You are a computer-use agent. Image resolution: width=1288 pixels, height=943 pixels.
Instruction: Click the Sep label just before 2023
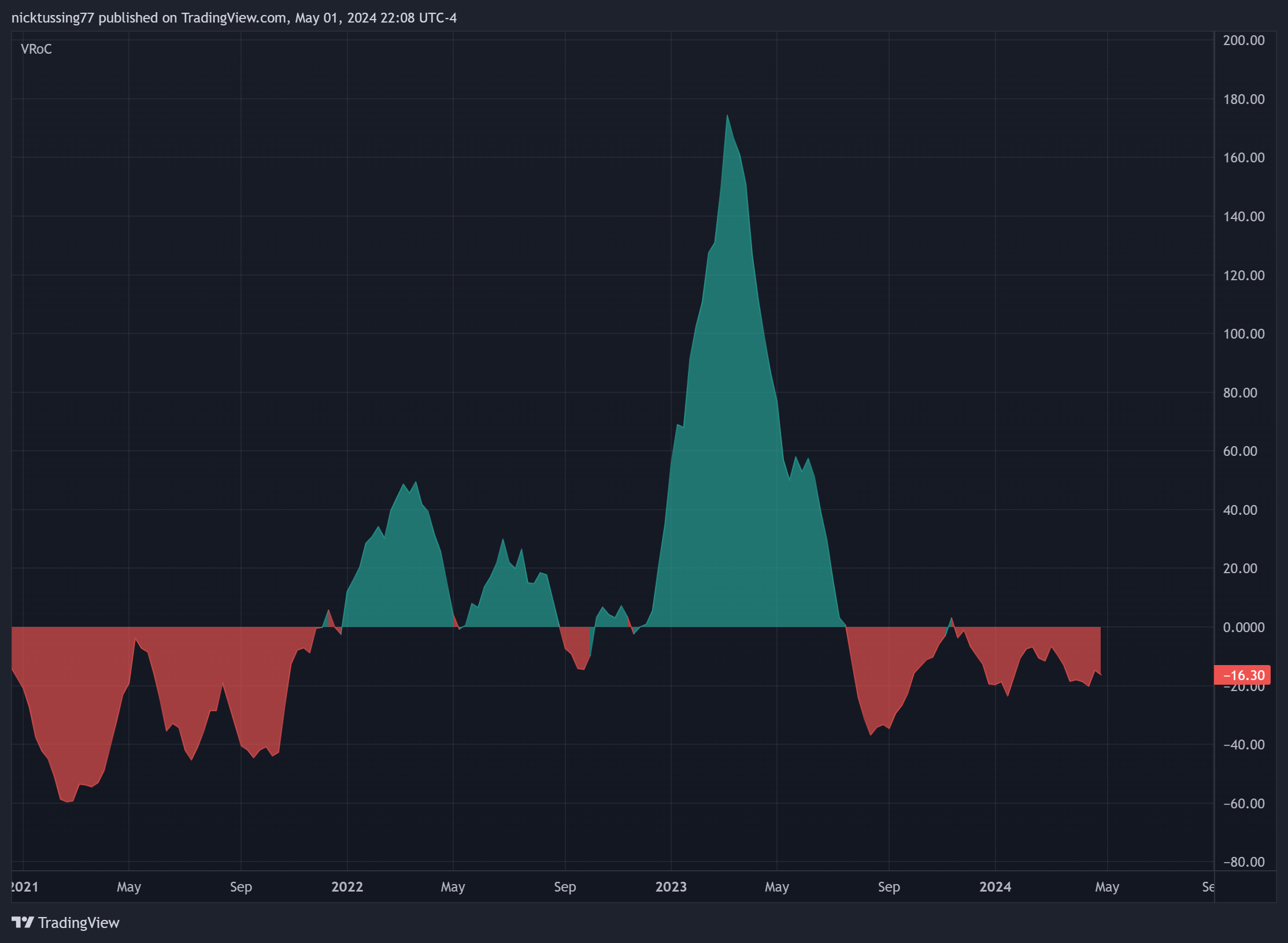click(x=565, y=887)
